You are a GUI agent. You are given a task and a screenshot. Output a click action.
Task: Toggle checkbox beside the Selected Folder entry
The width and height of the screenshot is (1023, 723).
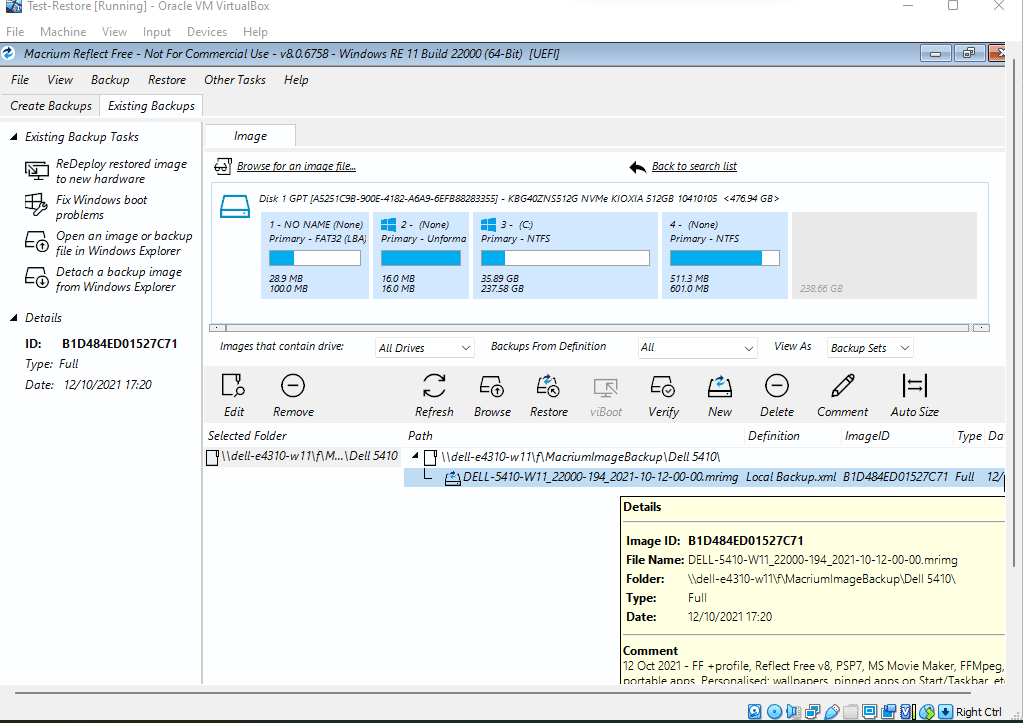(212, 457)
